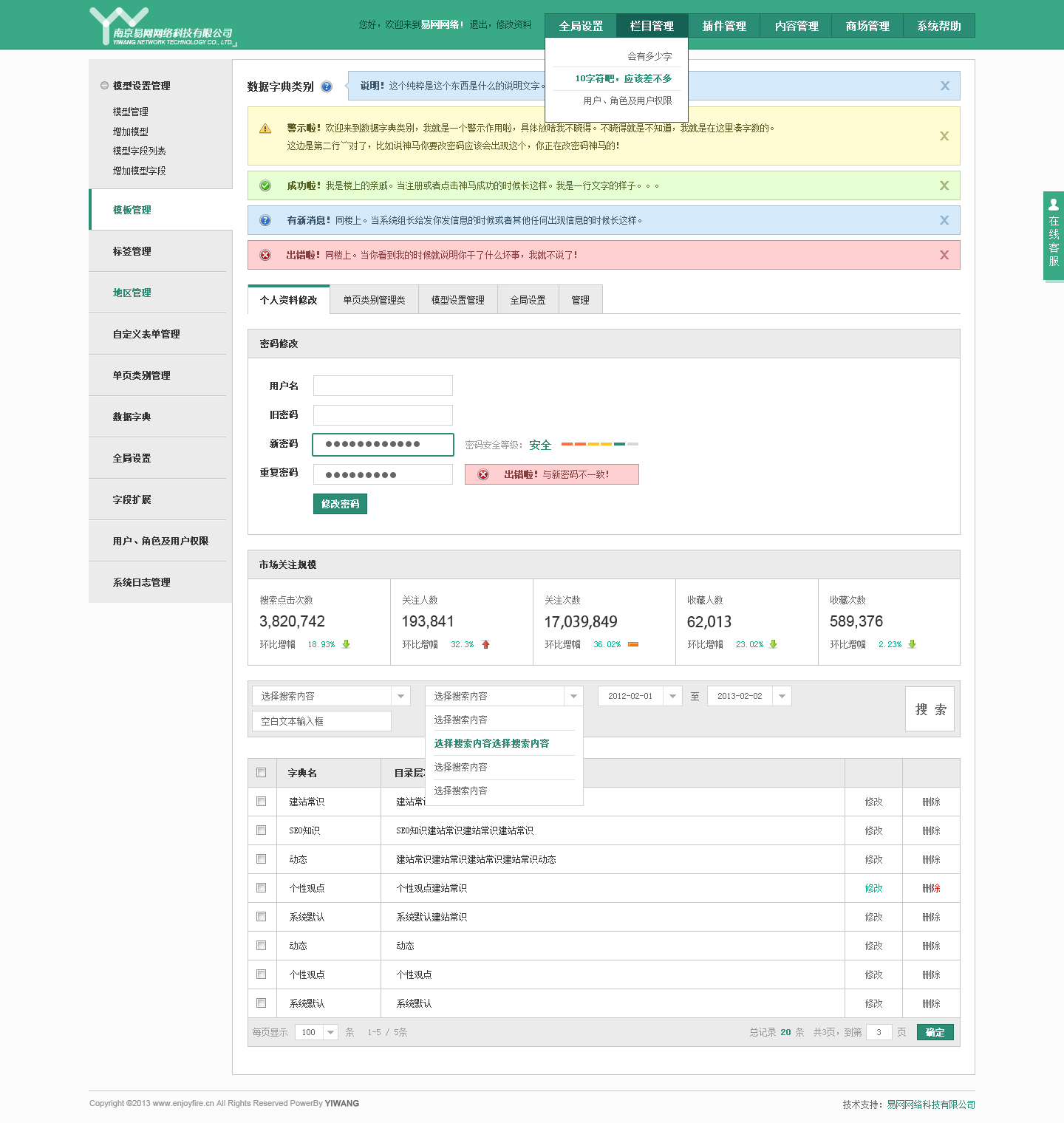Dismiss the yellow 警示啦 warning banner
Image resolution: width=1064 pixels, height=1123 pixels.
[x=944, y=136]
